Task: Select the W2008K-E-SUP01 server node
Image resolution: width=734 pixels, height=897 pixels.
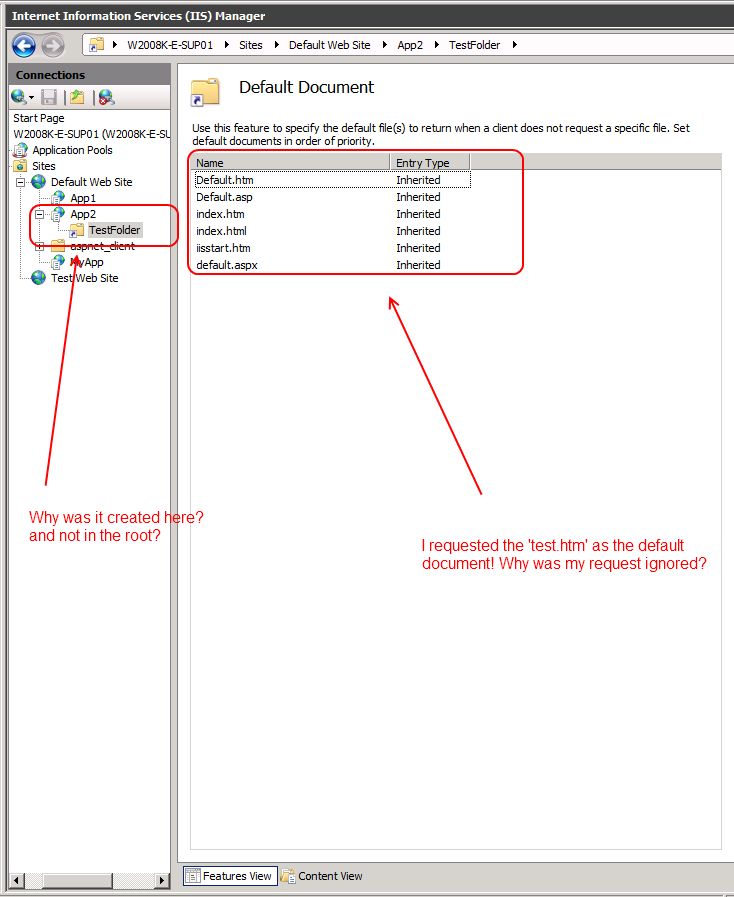Action: tap(92, 134)
